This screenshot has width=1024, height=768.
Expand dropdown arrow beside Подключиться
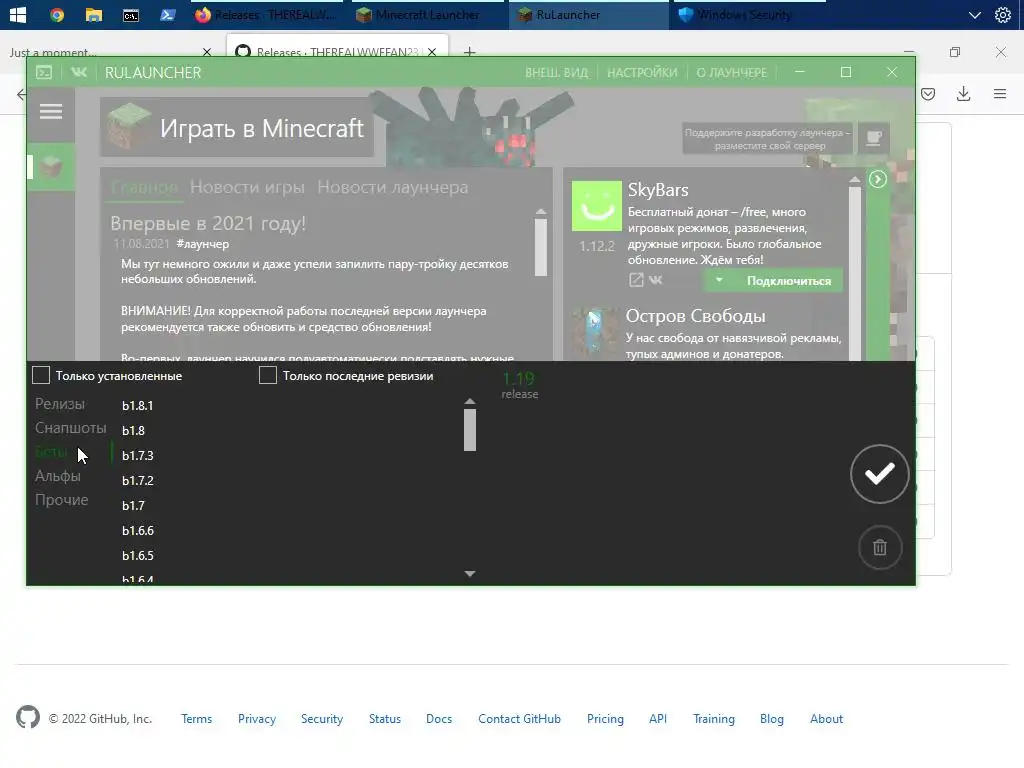click(x=719, y=281)
